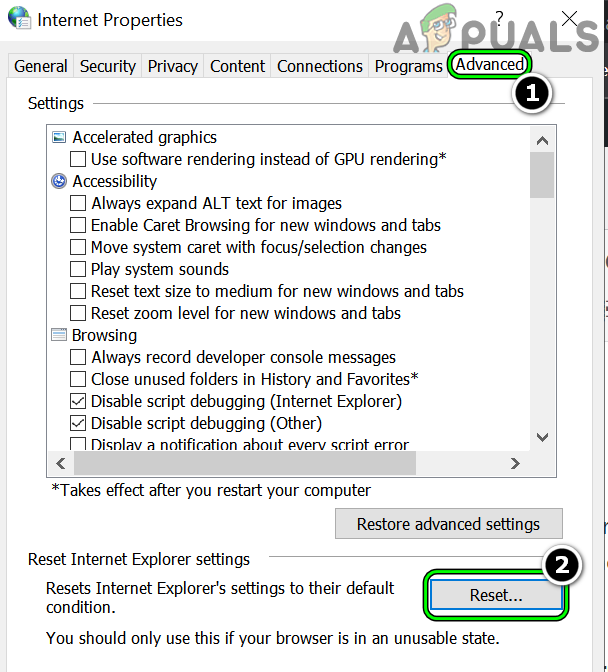Close the Internet Properties dialog
608x672 pixels.
(x=569, y=18)
